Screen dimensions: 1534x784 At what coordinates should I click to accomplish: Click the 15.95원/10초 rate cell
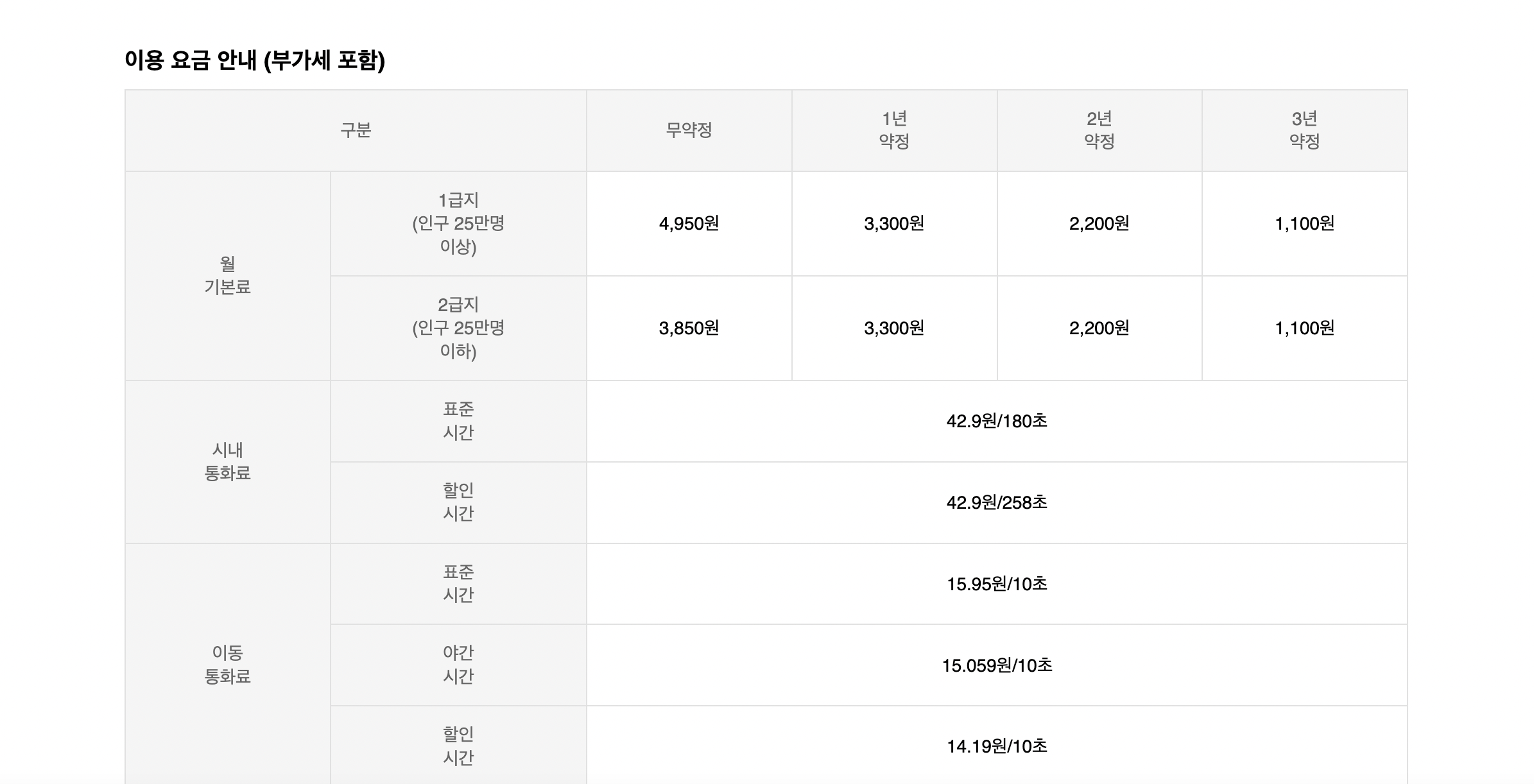pos(997,584)
